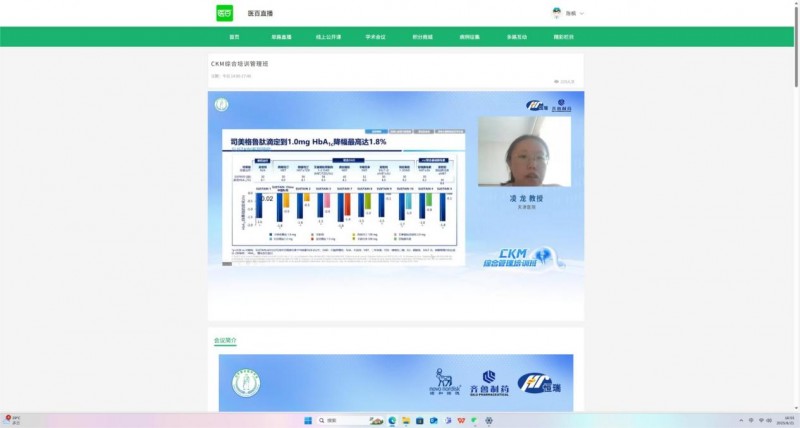Open the Windows Start menu
Viewport: 800px width, 428px height.
point(307,420)
